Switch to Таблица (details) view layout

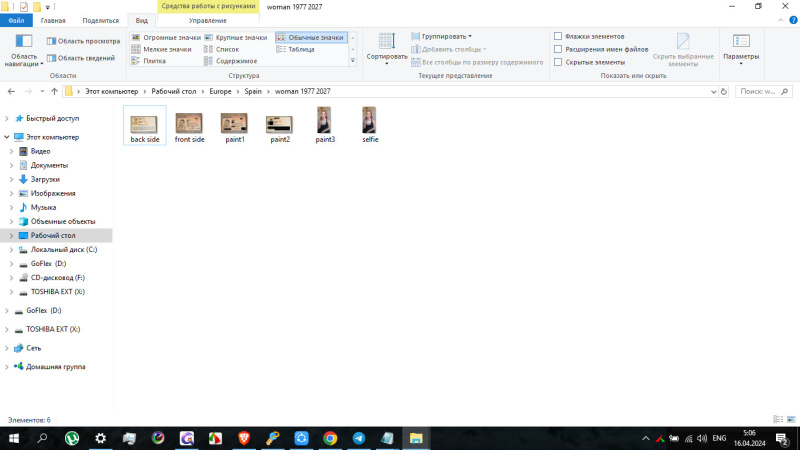point(281,49)
